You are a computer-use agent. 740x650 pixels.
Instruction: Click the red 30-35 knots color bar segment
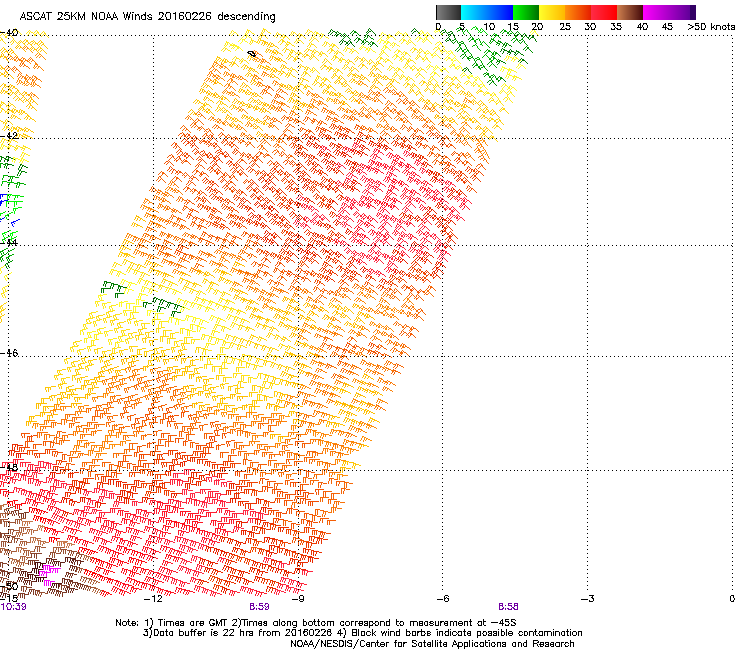tap(604, 12)
